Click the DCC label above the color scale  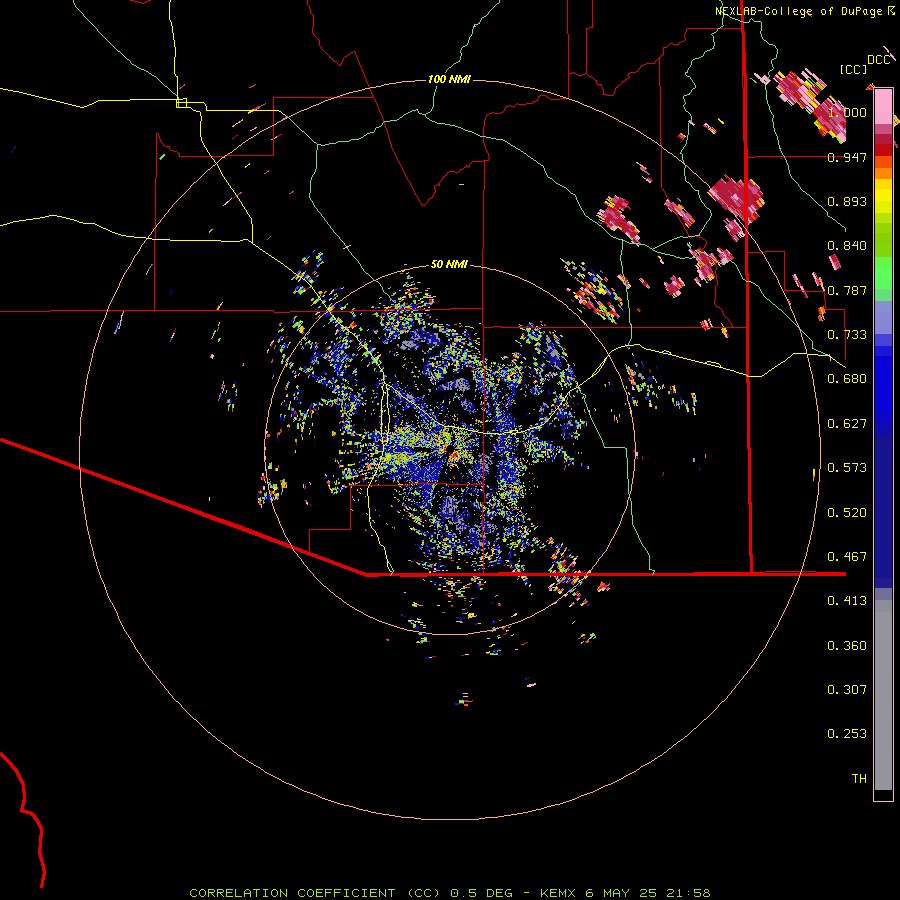tap(879, 60)
